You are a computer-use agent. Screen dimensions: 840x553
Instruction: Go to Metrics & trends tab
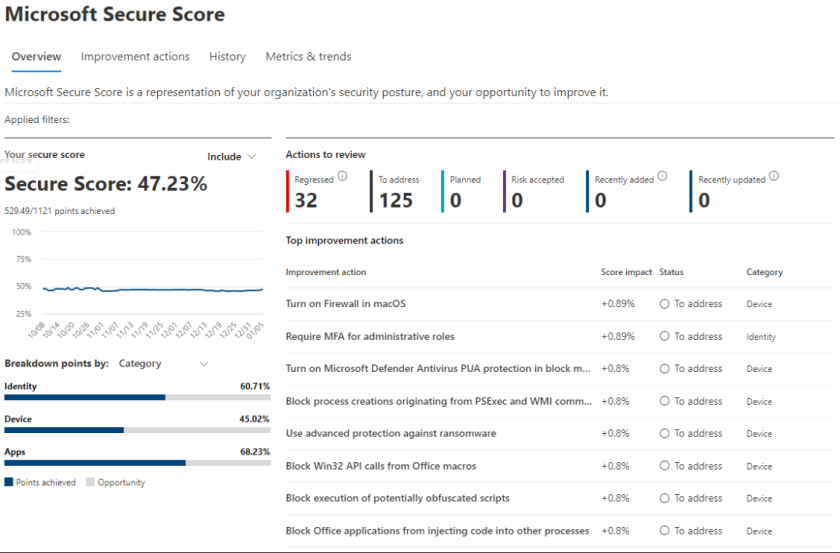click(308, 57)
